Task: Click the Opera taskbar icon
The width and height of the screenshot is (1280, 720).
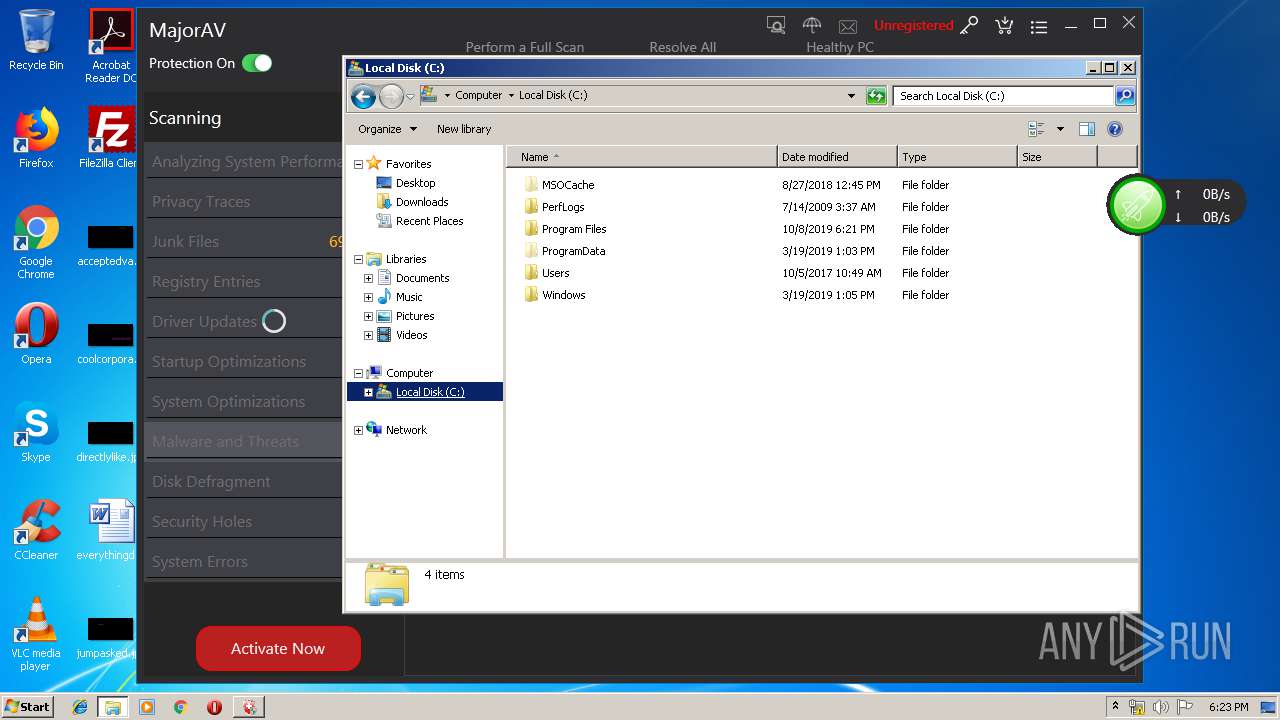Action: point(214,707)
